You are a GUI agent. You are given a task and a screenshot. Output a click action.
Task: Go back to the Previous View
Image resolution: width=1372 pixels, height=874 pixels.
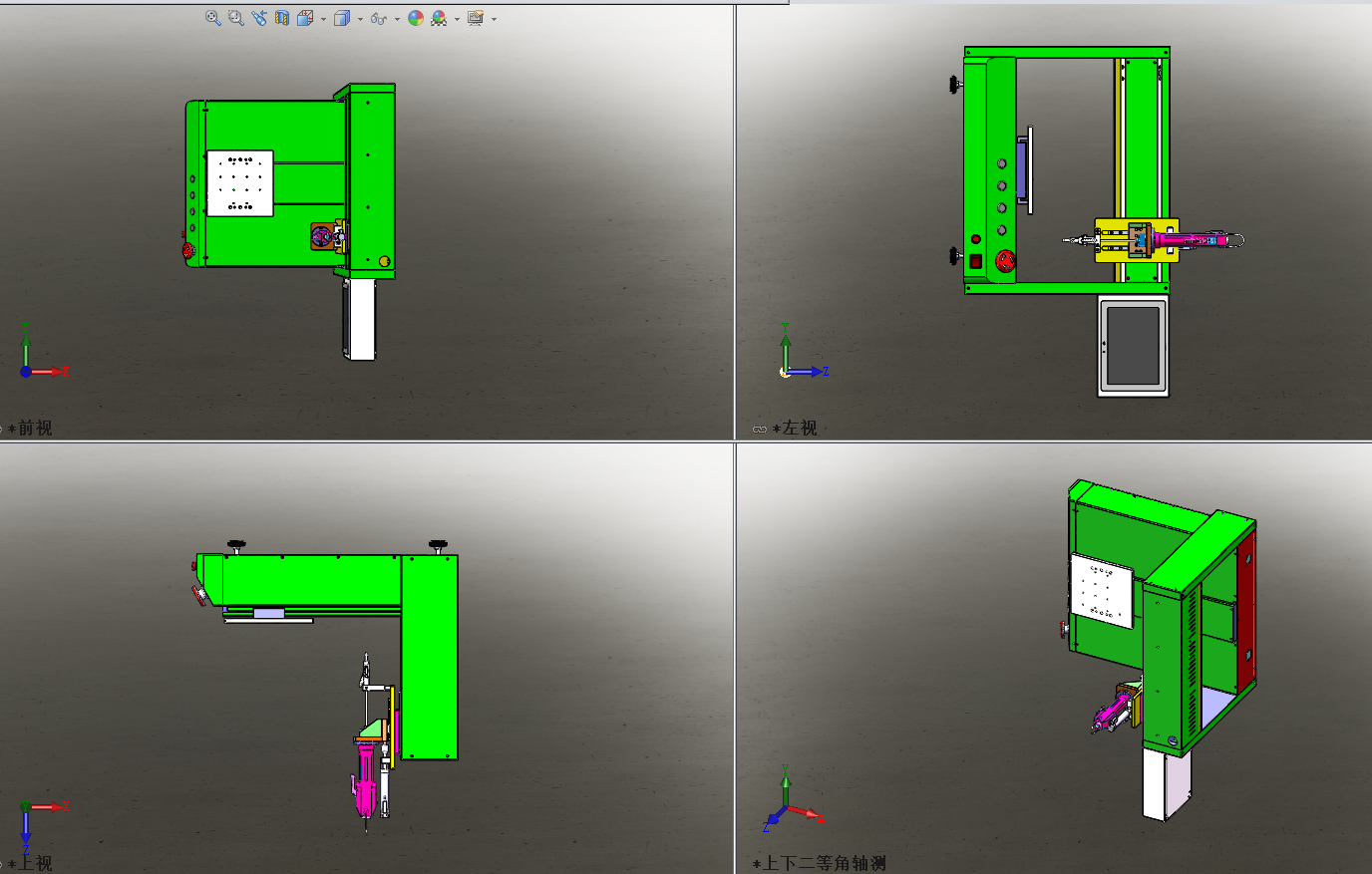click(x=259, y=18)
